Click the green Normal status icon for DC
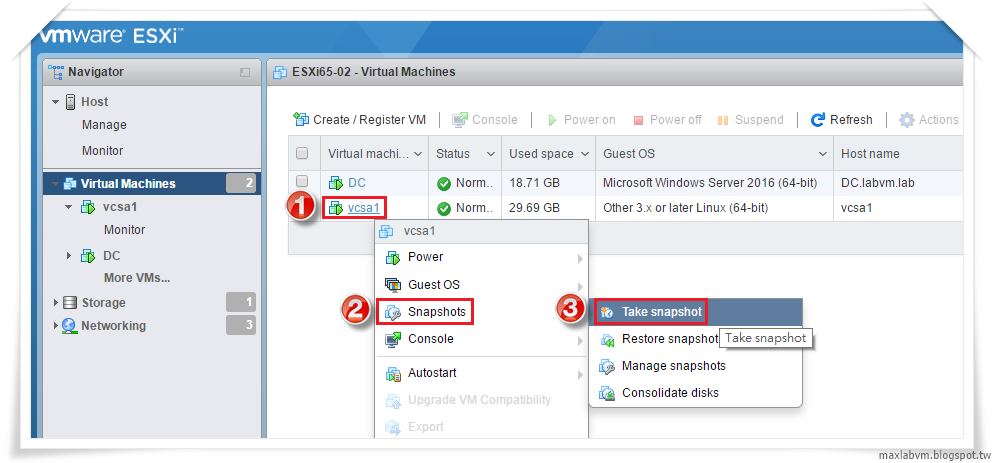The width and height of the screenshot is (994, 463). pyautogui.click(x=444, y=184)
